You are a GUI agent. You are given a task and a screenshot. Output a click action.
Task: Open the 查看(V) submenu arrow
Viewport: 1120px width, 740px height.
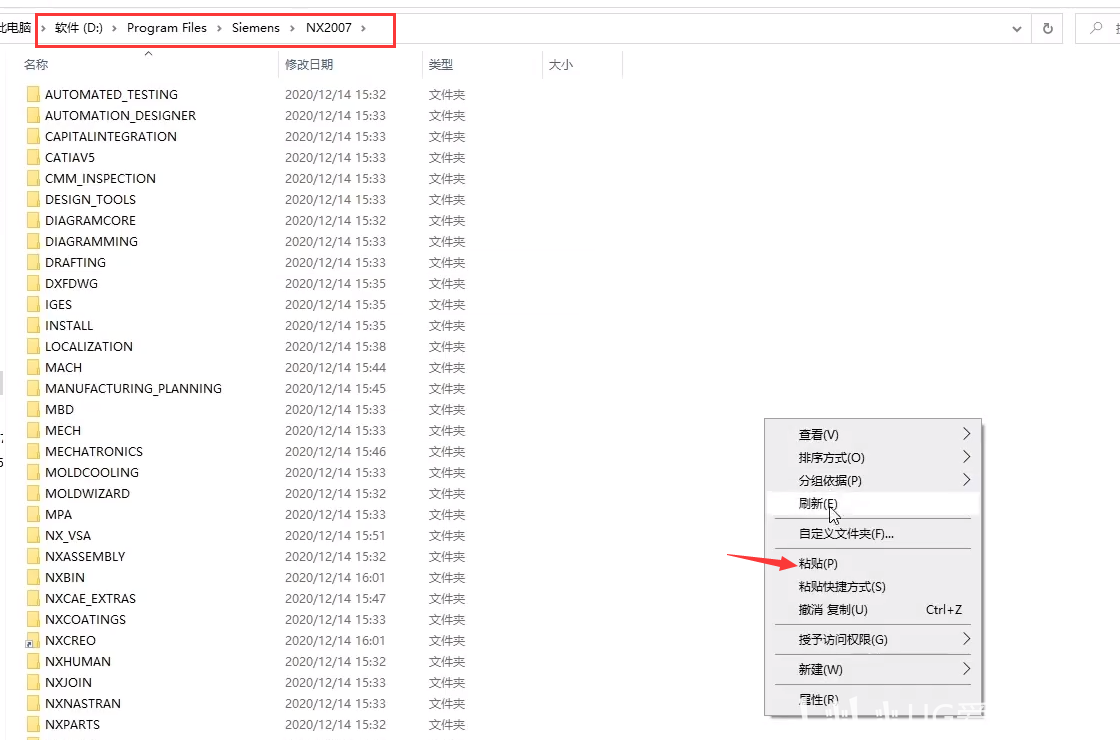coord(966,434)
